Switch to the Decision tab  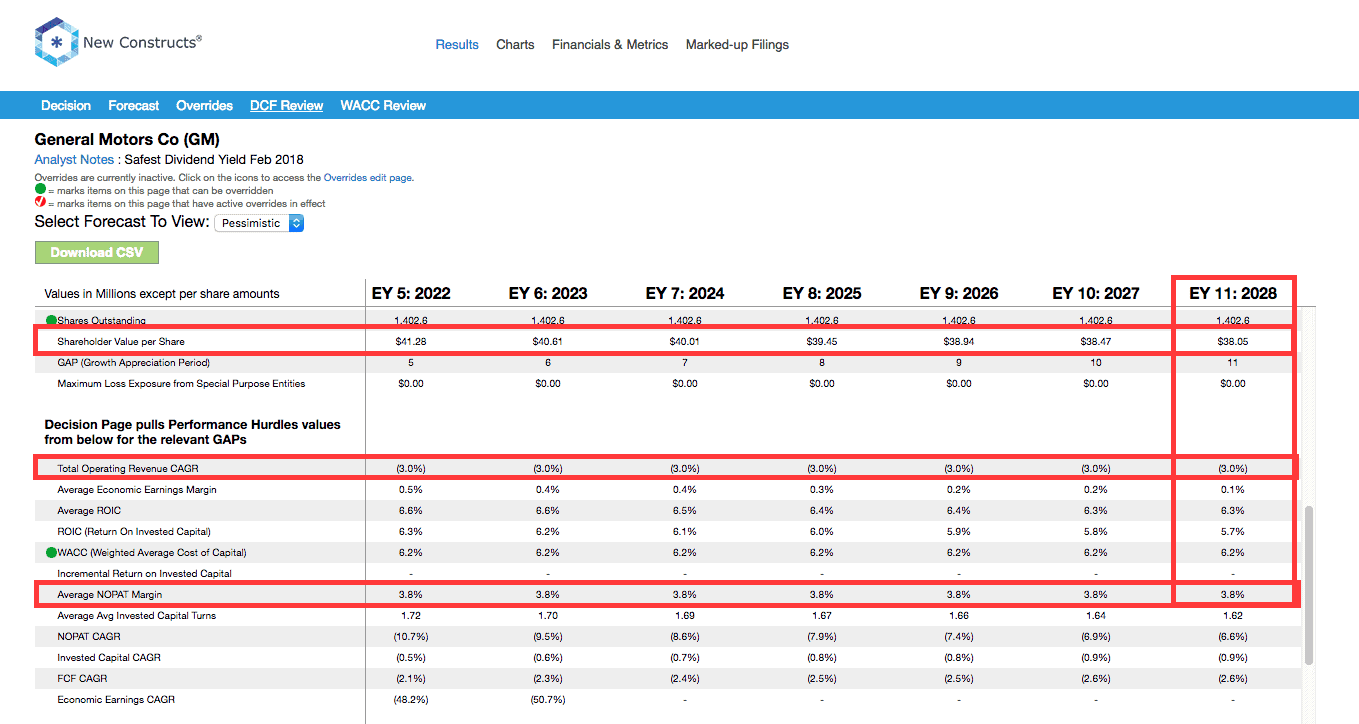tap(66, 105)
